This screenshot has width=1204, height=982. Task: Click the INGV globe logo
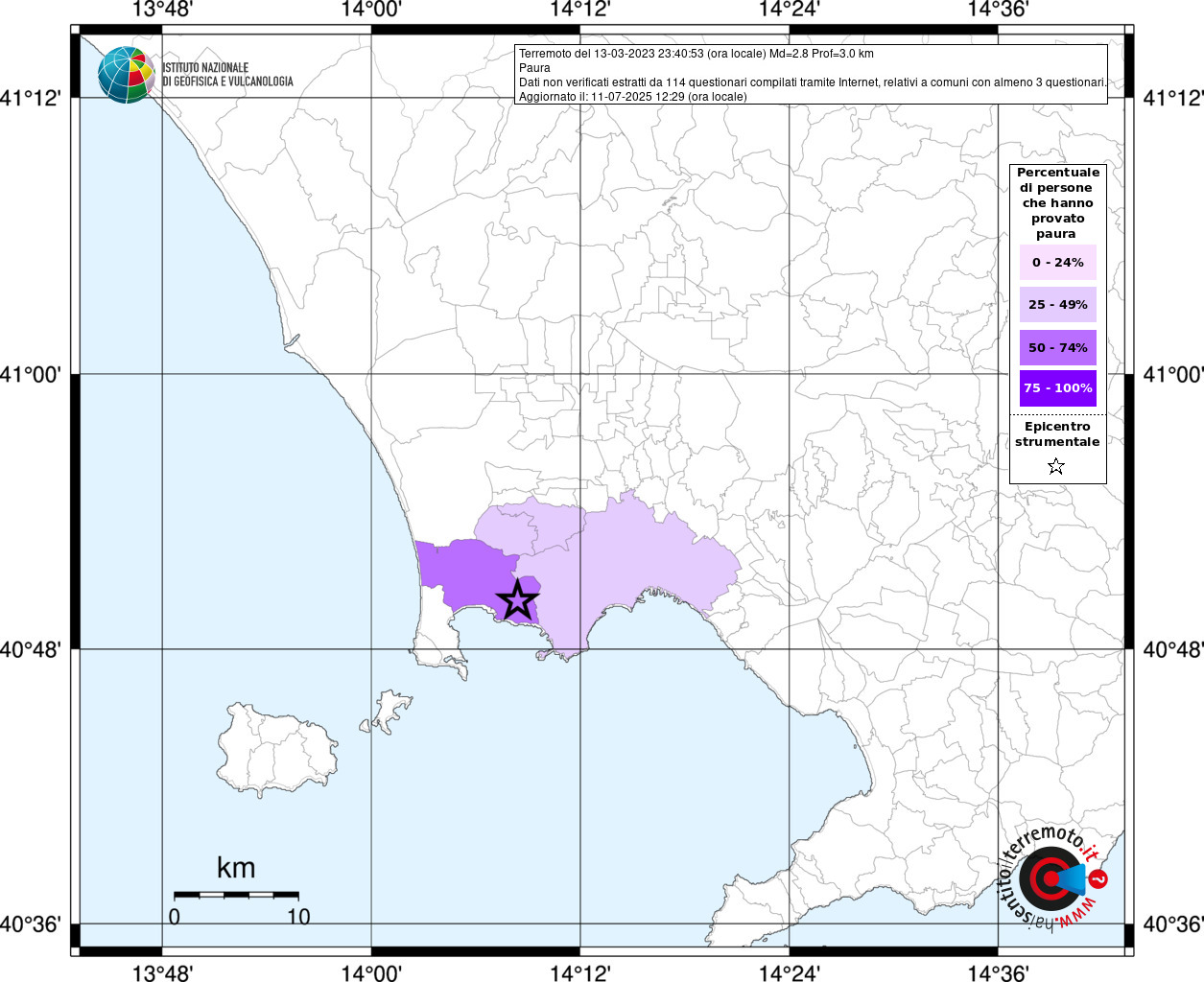point(126,75)
